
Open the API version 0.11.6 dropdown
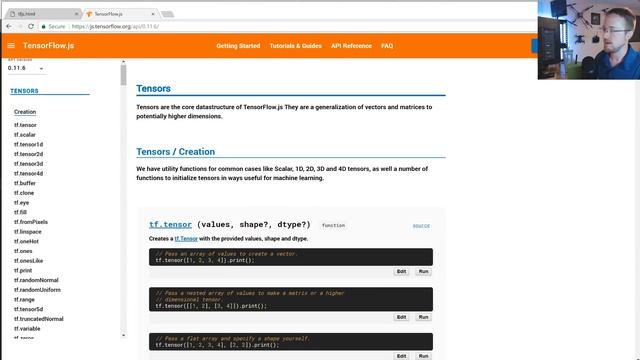tap(26, 68)
